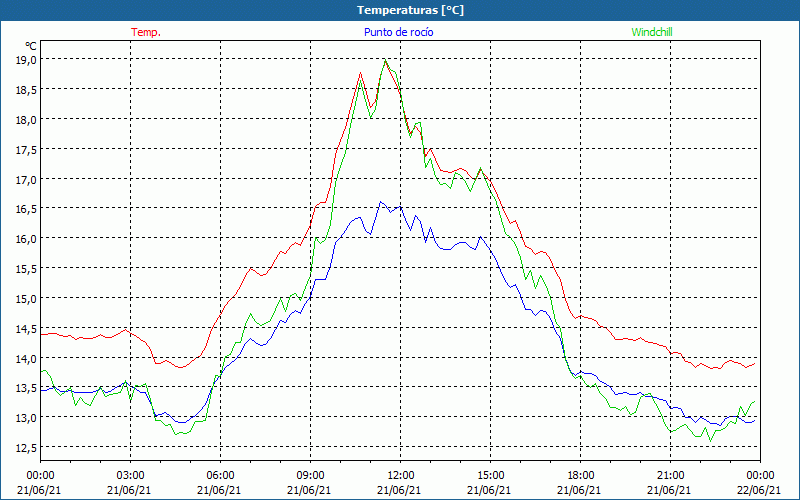Click the 09:00 time axis label
Viewport: 800px width, 500px height.
tap(310, 476)
